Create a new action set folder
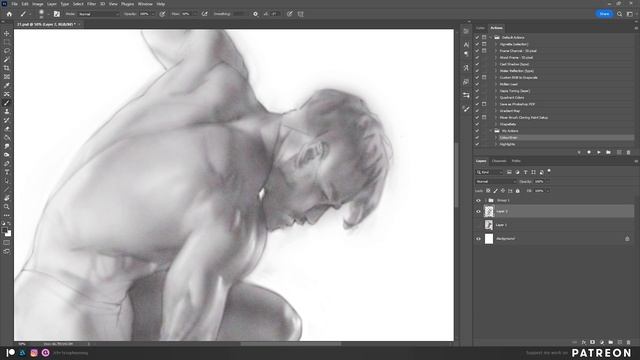Image resolution: width=640 pixels, height=360 pixels. (x=609, y=152)
